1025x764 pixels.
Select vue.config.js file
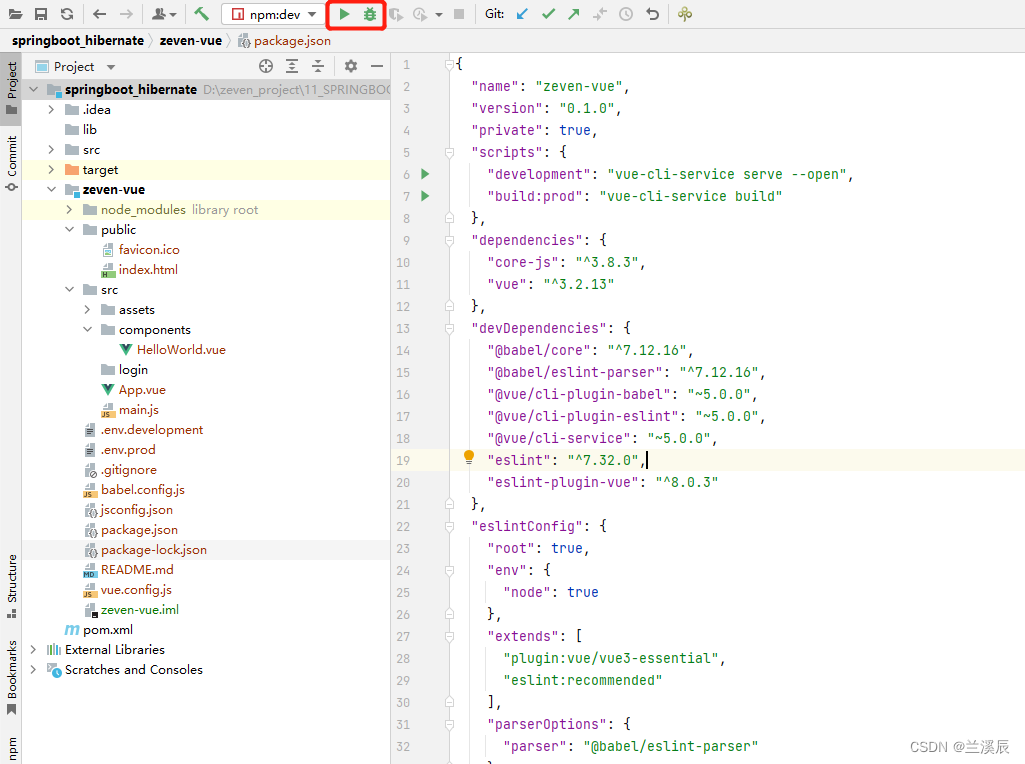click(x=136, y=590)
